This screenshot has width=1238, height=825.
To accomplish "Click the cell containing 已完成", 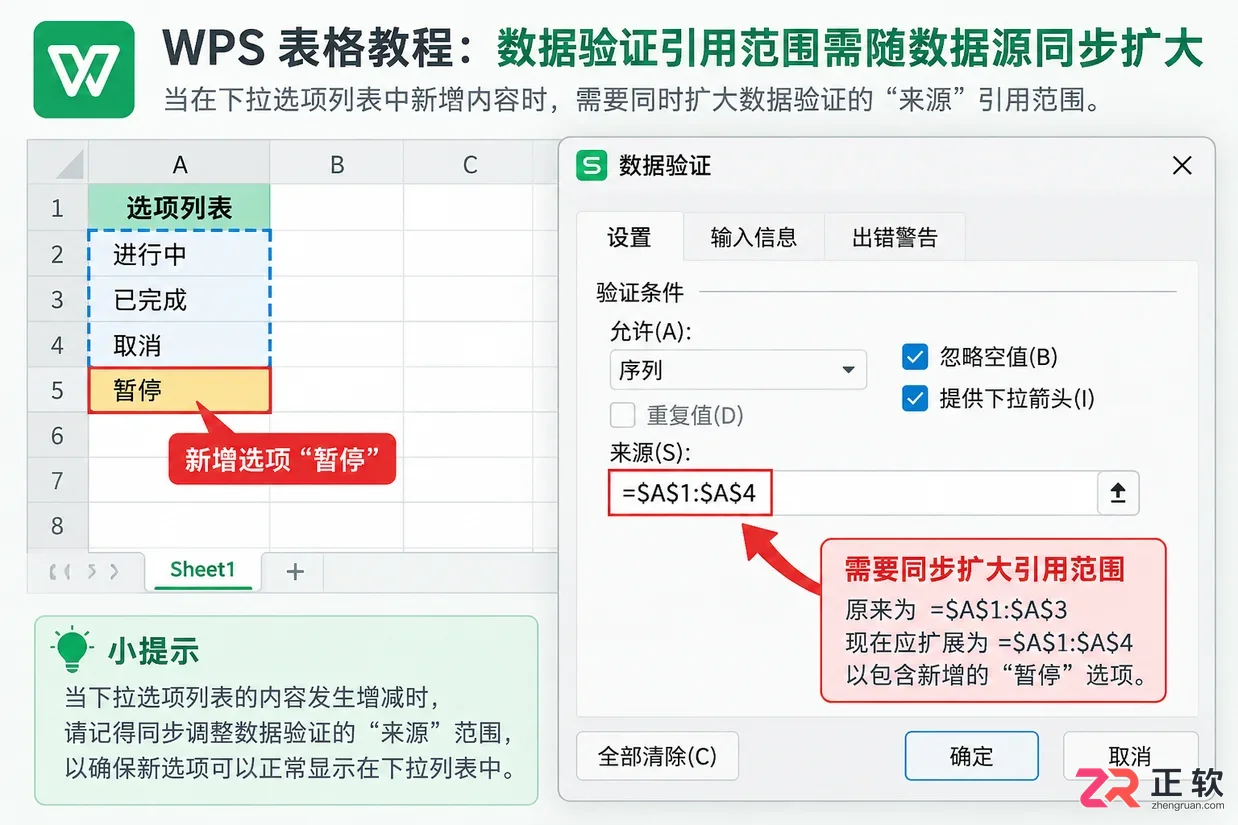I will [x=179, y=299].
